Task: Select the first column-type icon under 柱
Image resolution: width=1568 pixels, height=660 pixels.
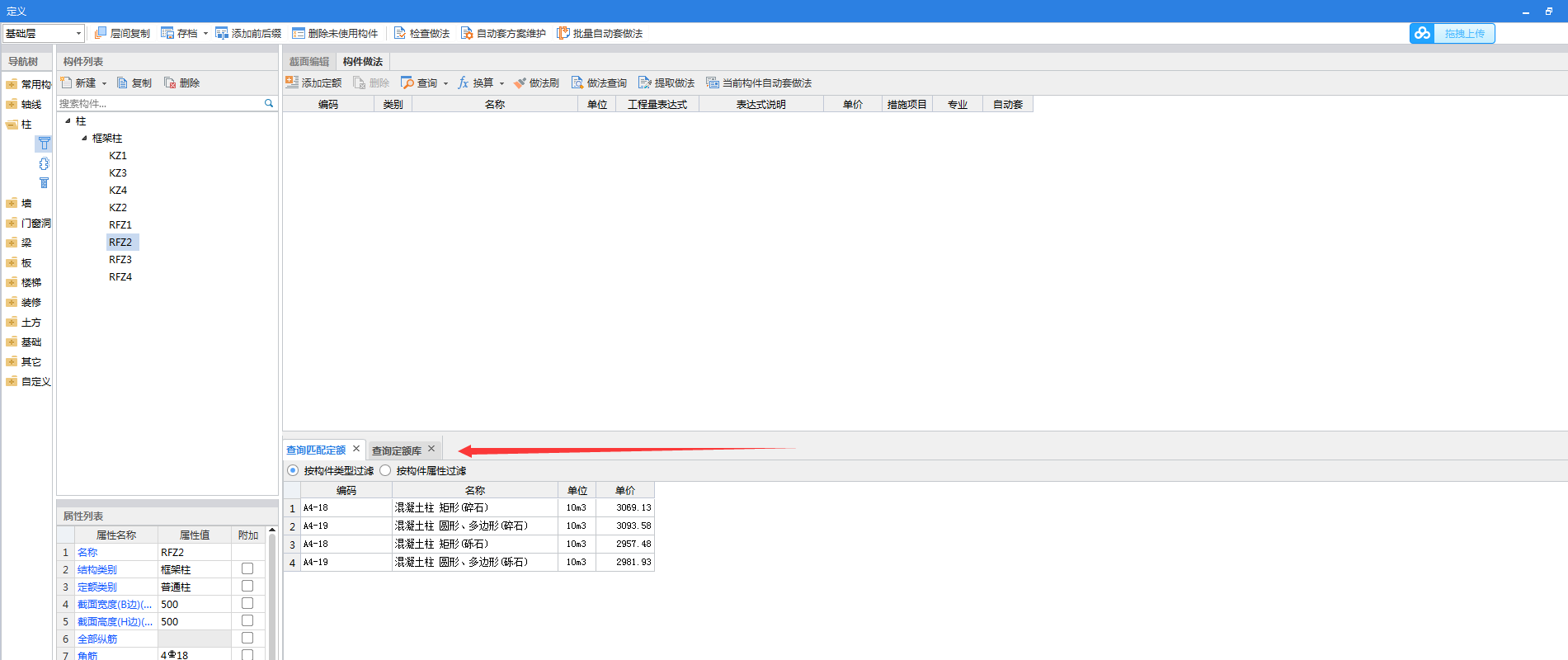Action: [x=44, y=144]
